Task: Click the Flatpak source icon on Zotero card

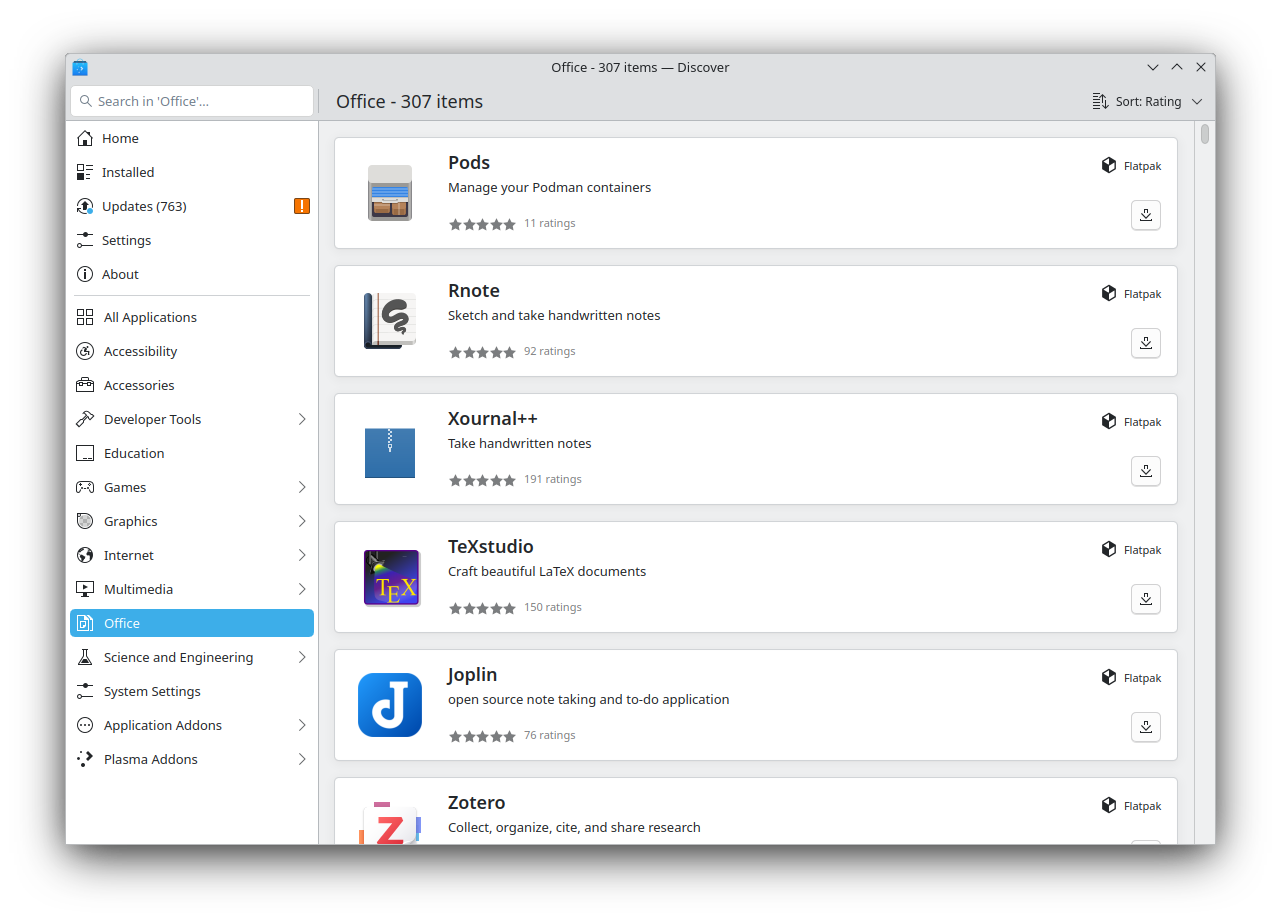Action: click(x=1109, y=805)
